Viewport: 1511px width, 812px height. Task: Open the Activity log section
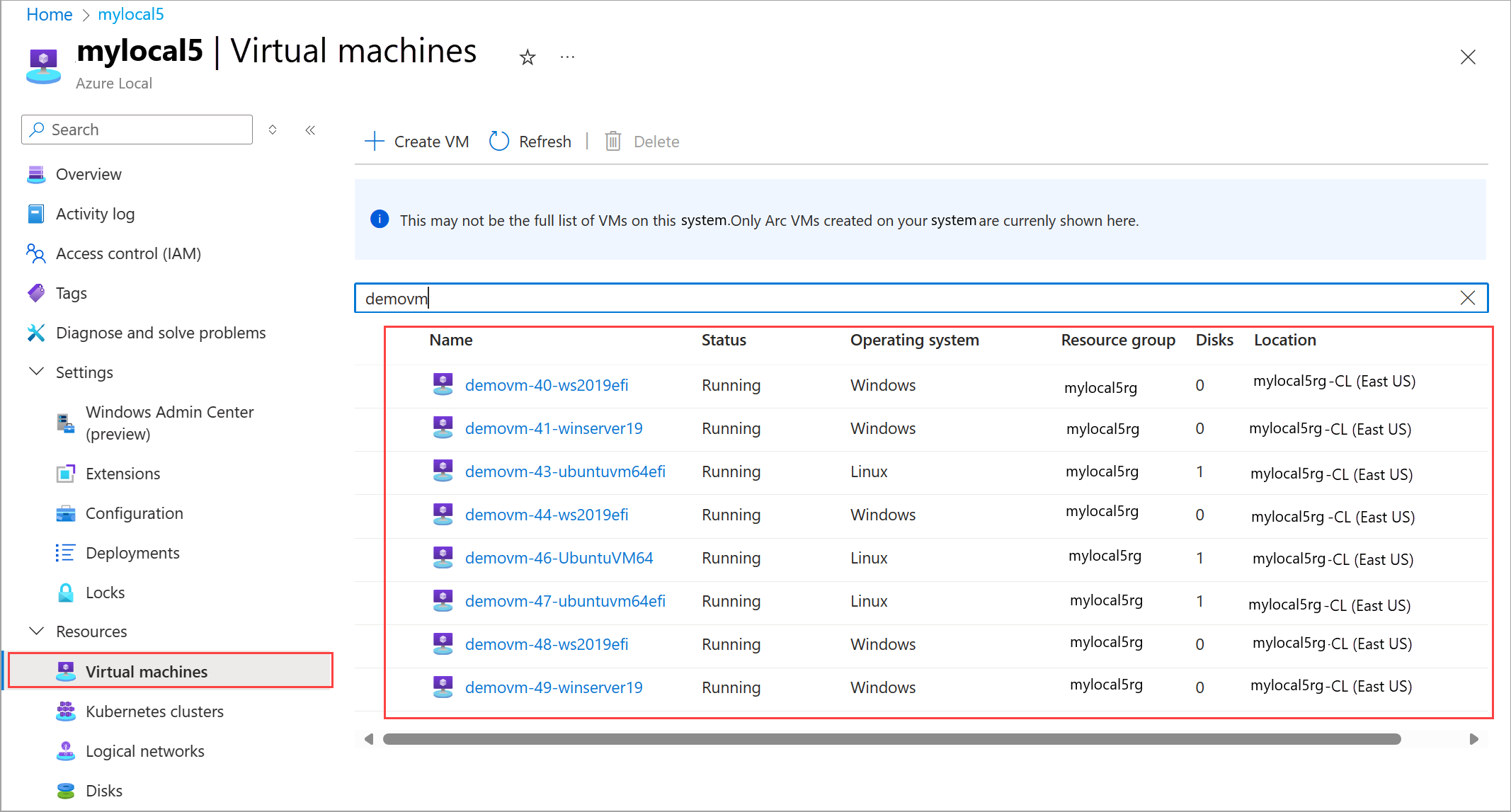click(x=95, y=213)
